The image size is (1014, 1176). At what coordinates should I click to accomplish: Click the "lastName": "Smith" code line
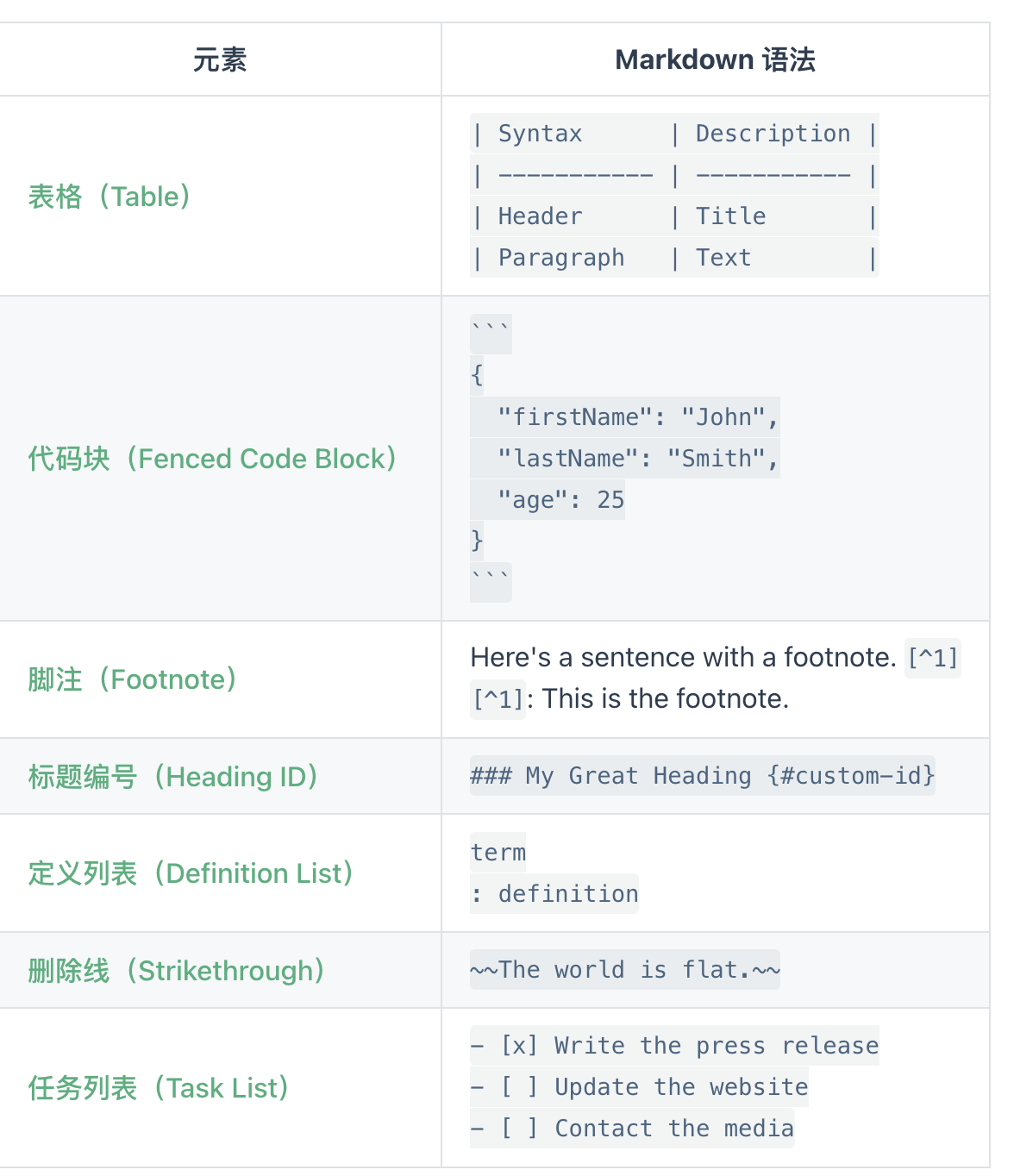point(637,459)
